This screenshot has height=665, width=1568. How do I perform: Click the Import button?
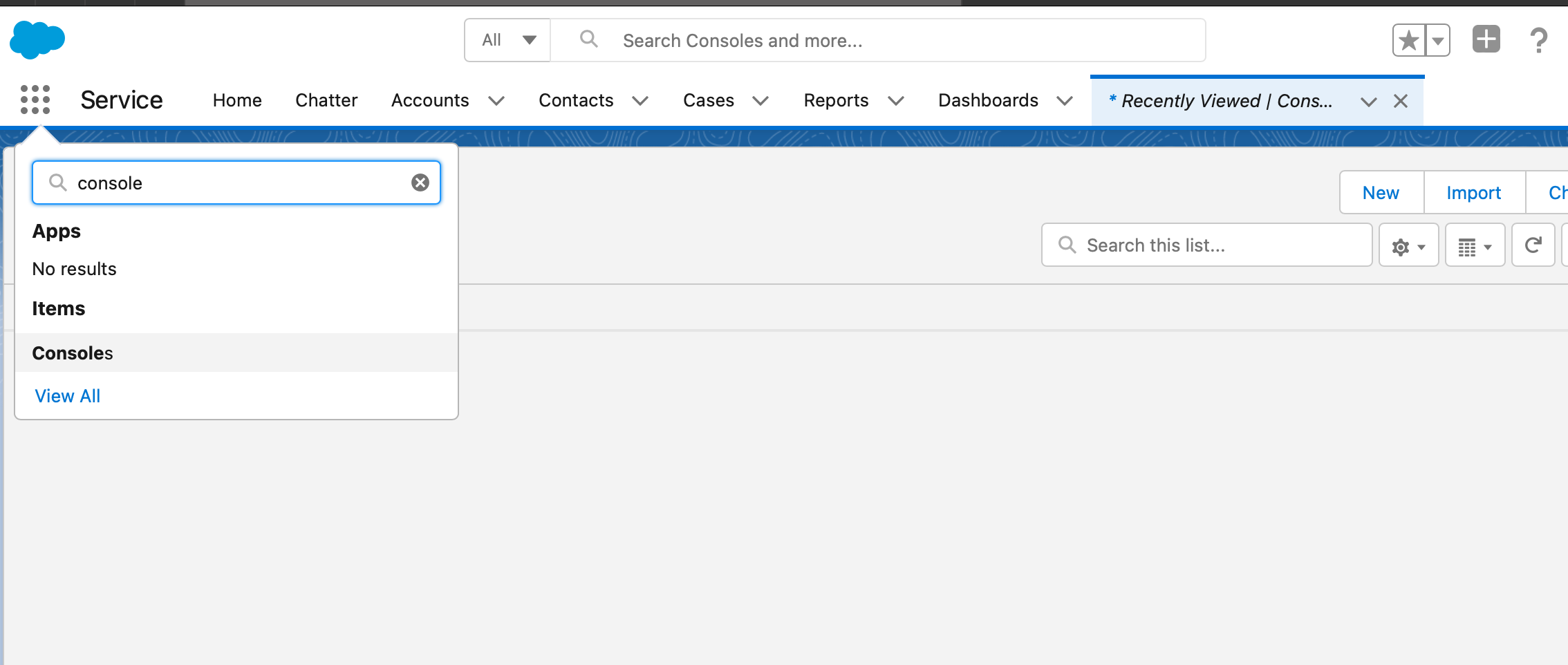tap(1473, 193)
